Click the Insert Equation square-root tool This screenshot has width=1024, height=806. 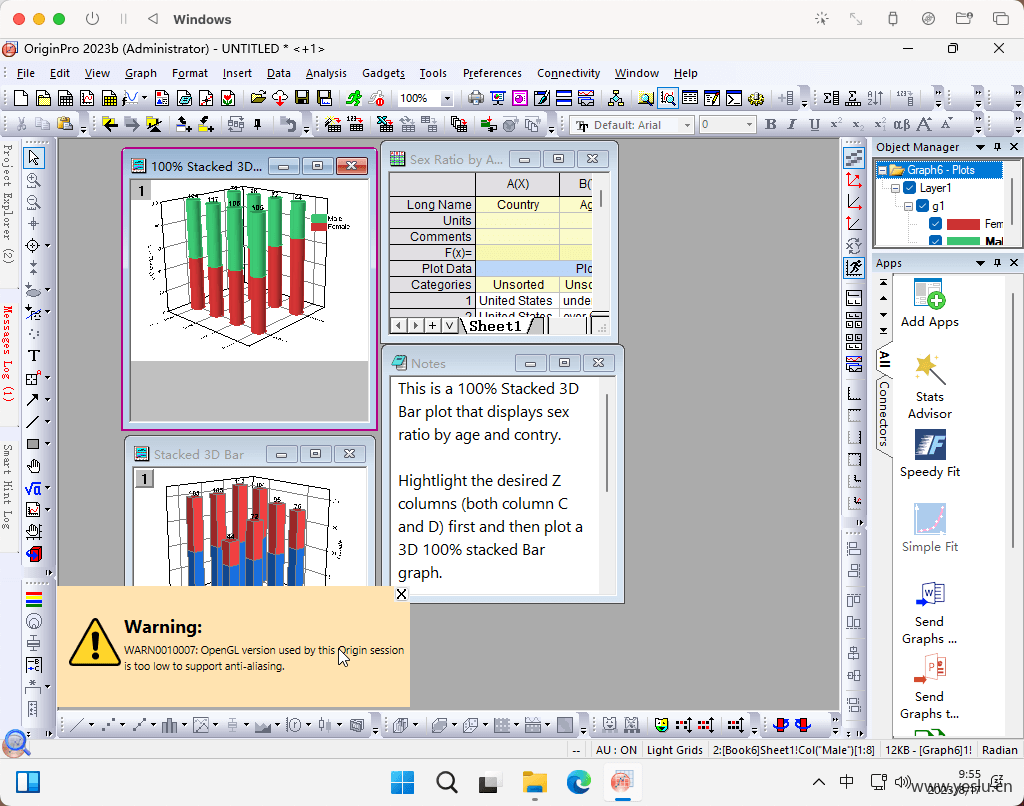(33, 489)
